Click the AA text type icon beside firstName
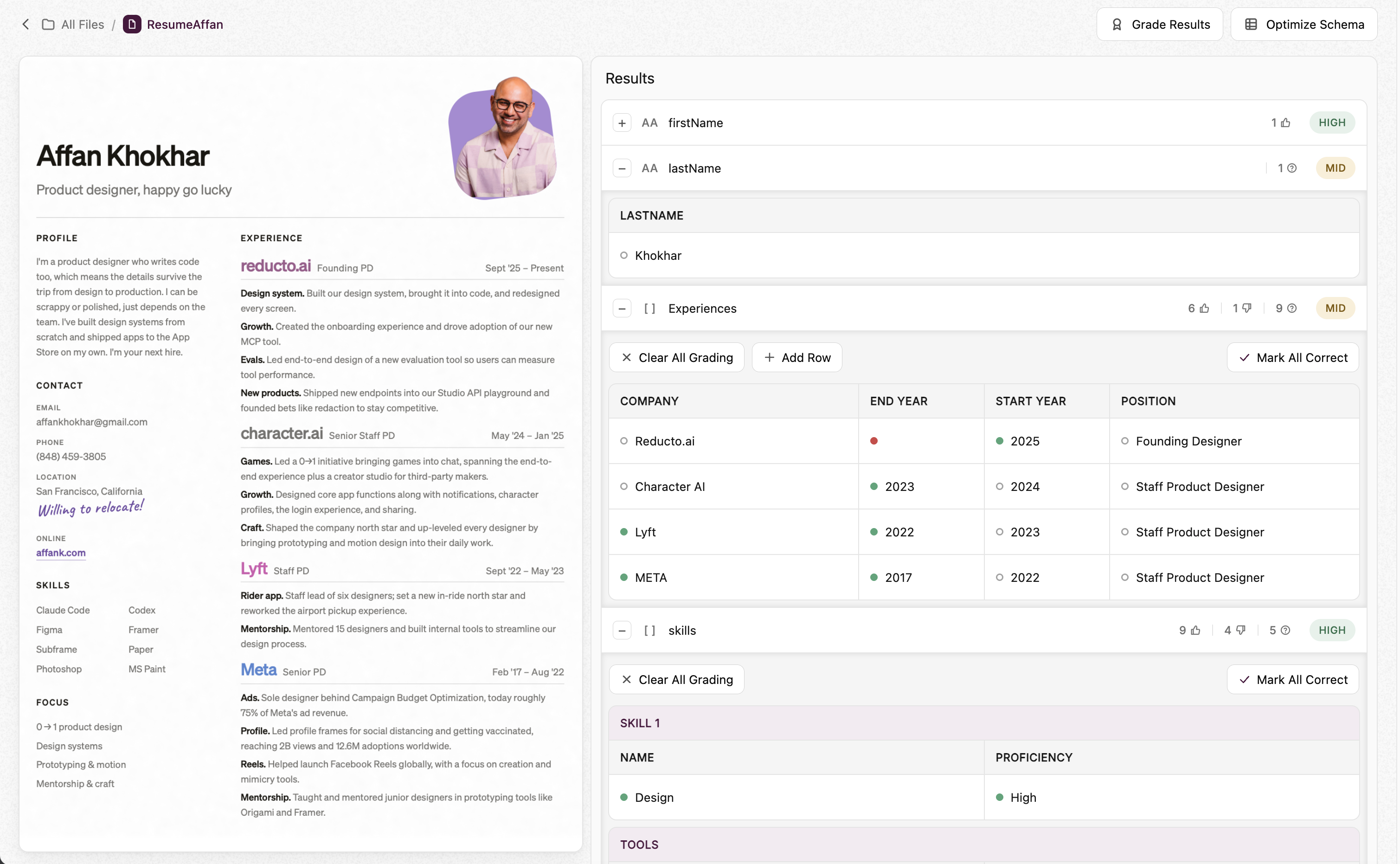 [649, 123]
